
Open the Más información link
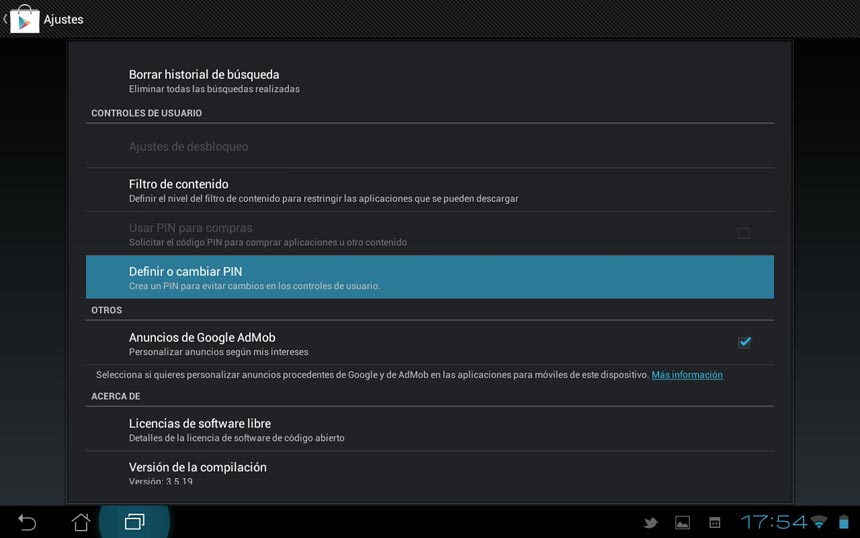tap(687, 375)
